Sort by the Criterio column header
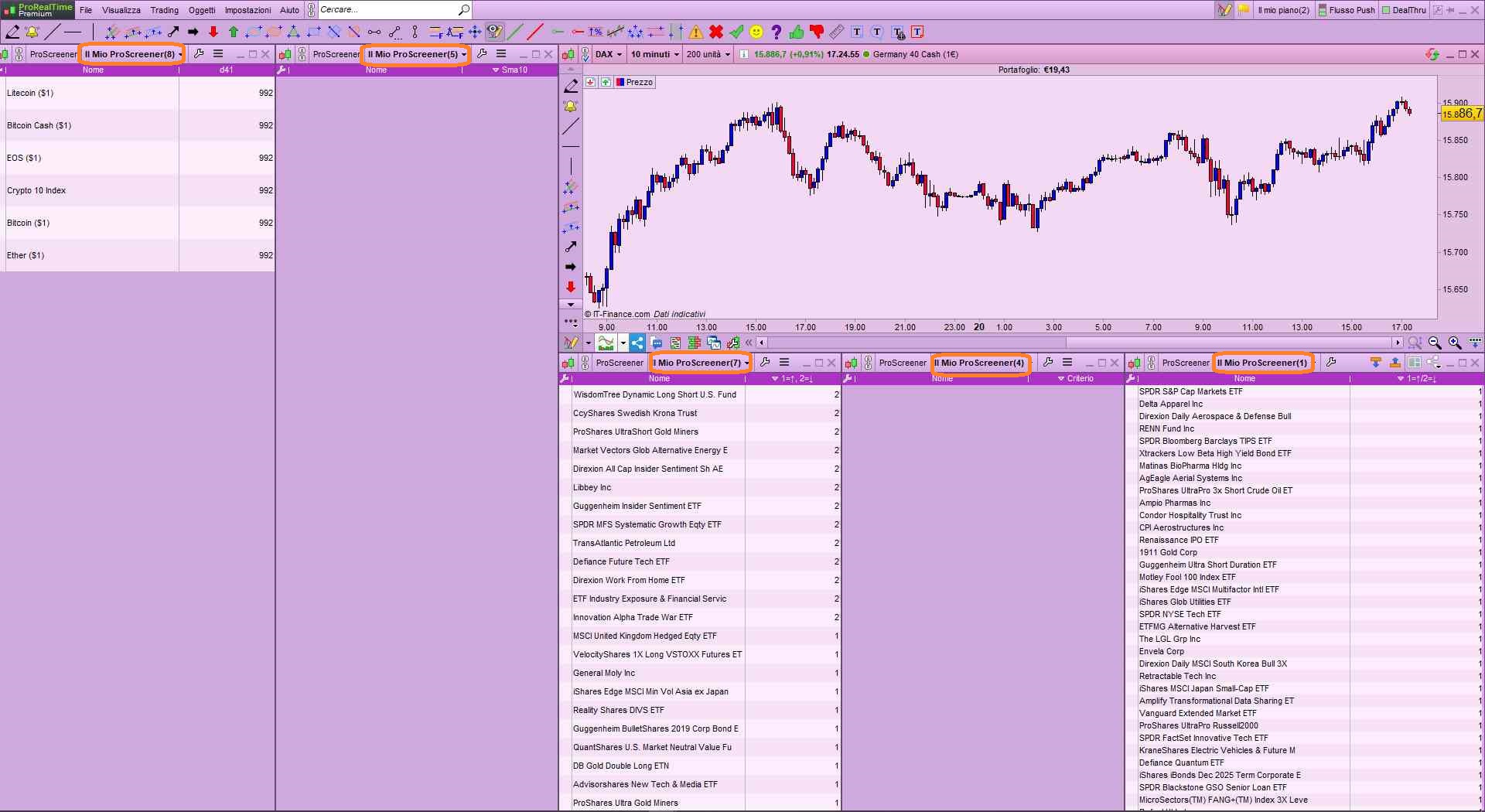The height and width of the screenshot is (812, 1485). 1076,378
